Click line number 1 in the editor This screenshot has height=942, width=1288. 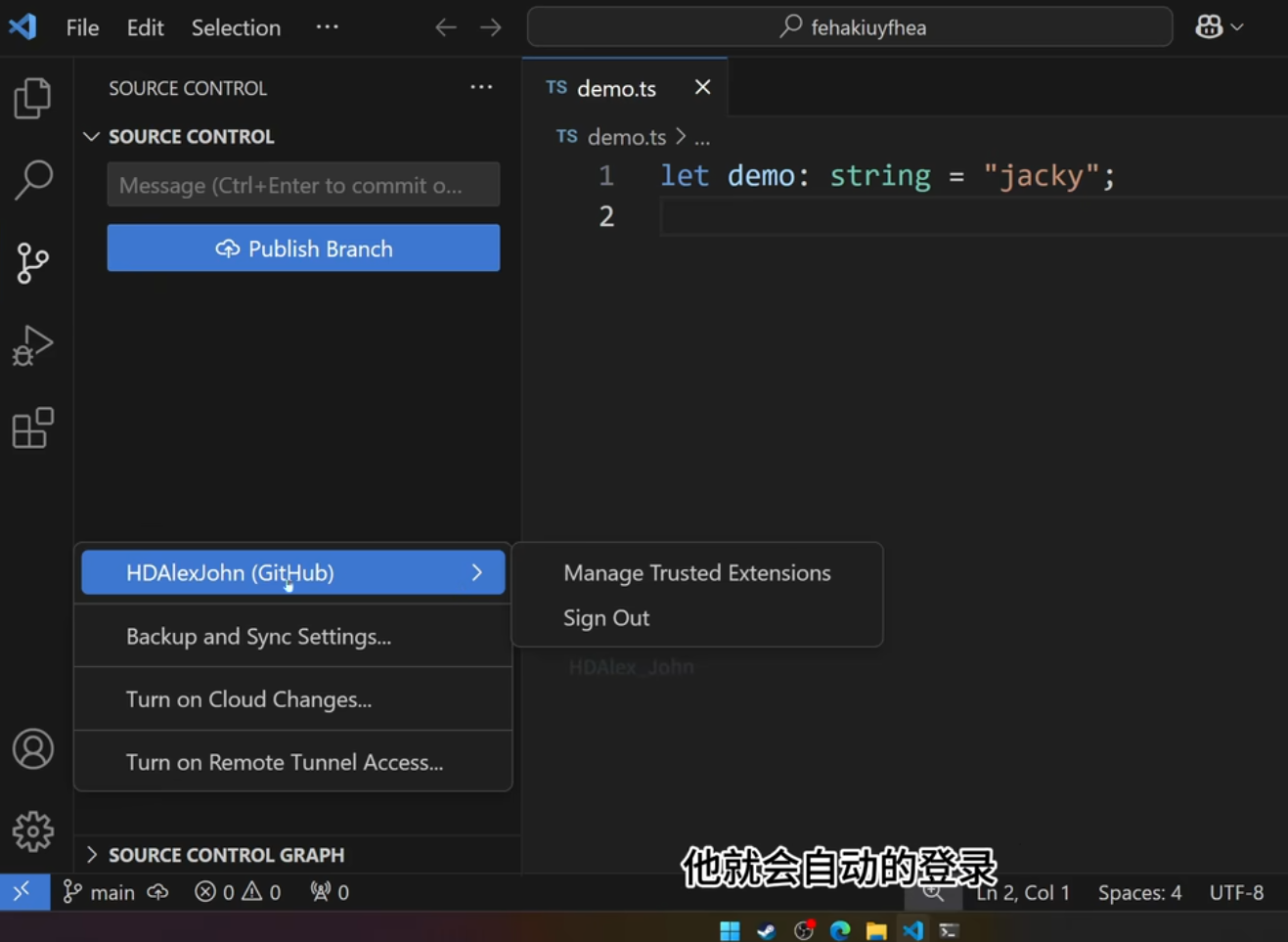click(x=606, y=176)
